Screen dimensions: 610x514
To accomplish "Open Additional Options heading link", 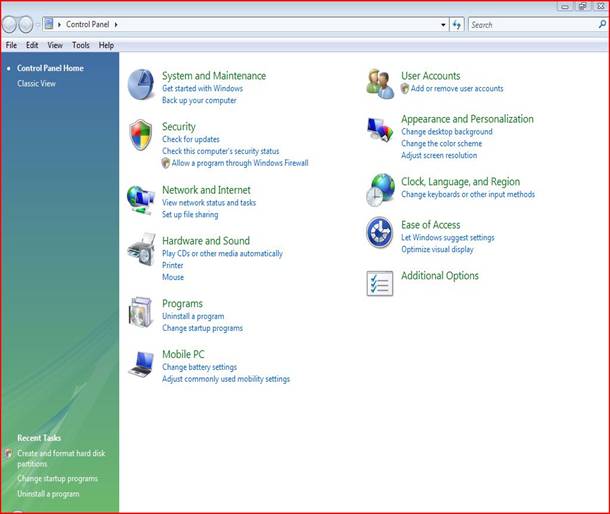I will point(440,276).
